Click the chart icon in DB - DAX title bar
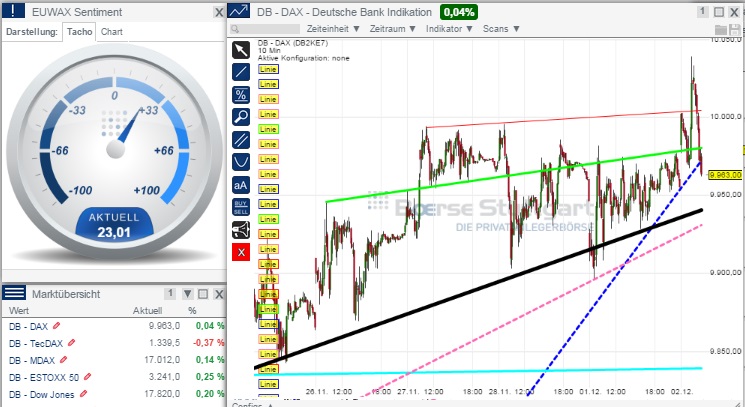The width and height of the screenshot is (745, 407). point(239,10)
